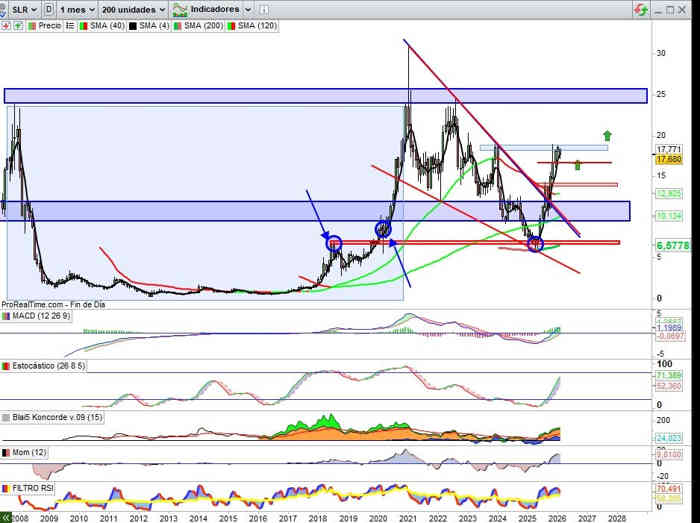Click the daily 'D' chart mode icon
Screen dimensions: 700x523
coord(50,8)
